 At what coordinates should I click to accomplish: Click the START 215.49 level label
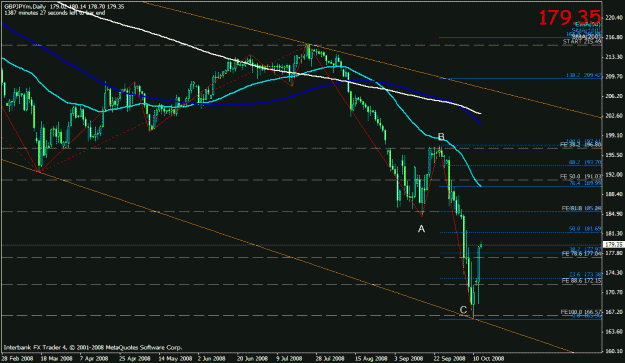click(x=582, y=41)
